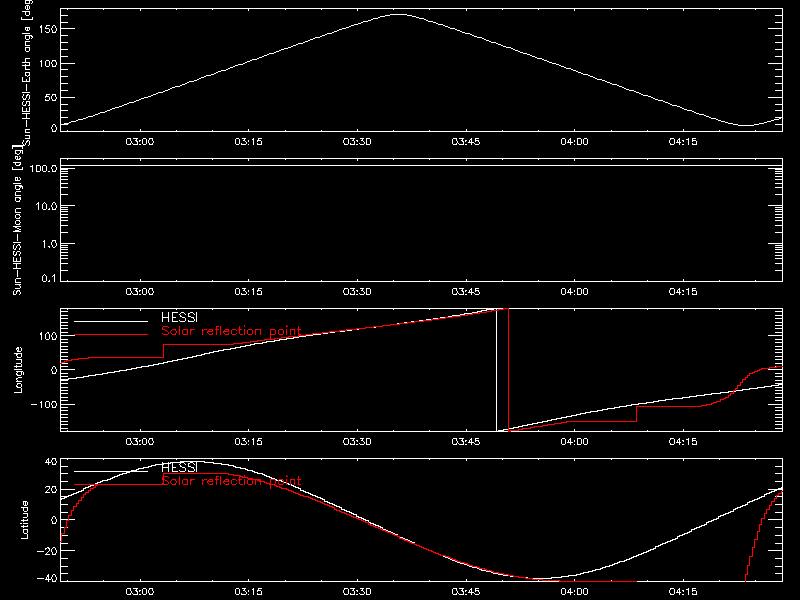Click 03:30 time label under Moon angle plot

tap(357, 292)
